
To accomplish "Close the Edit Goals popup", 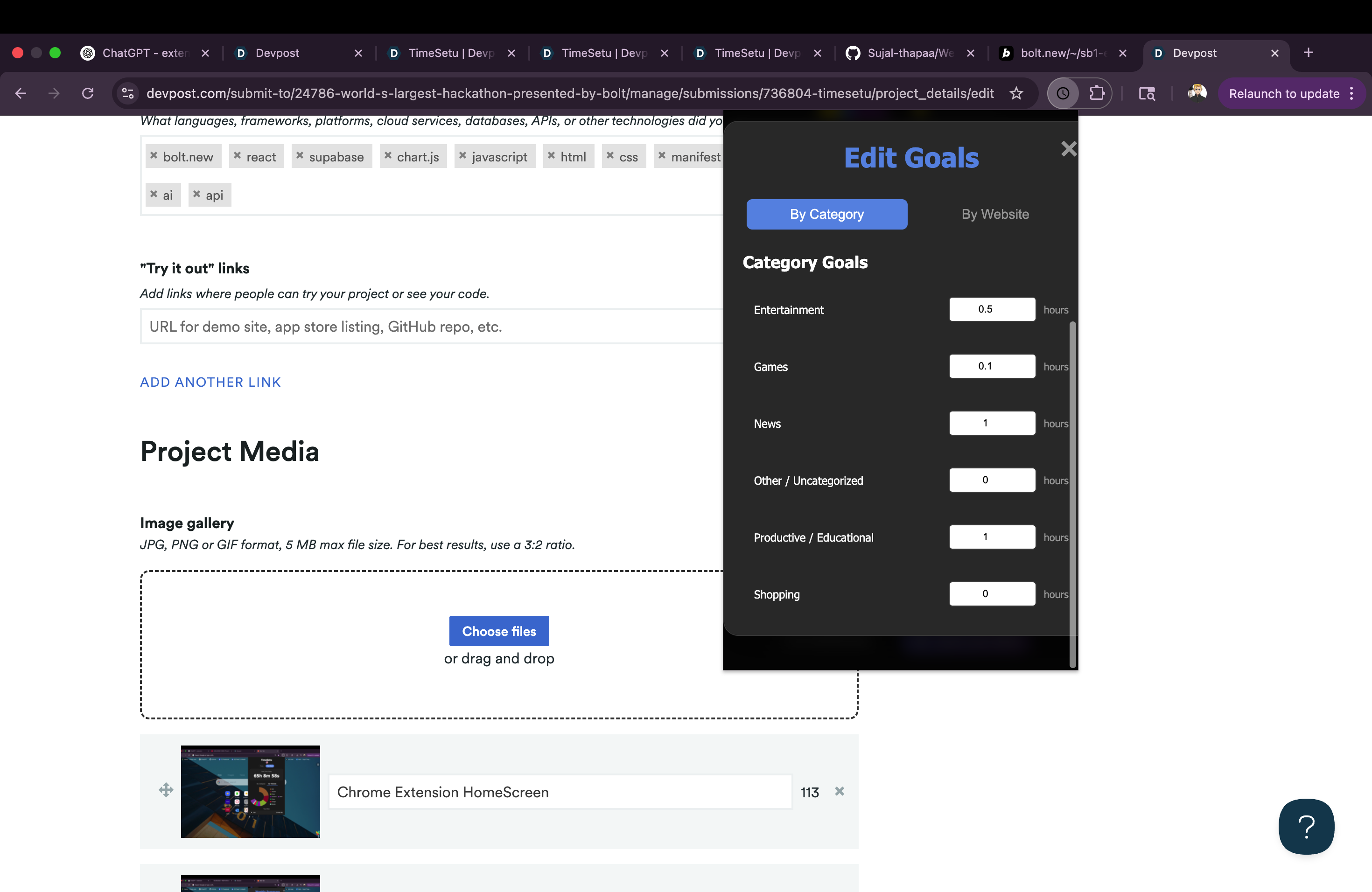I will pos(1068,149).
